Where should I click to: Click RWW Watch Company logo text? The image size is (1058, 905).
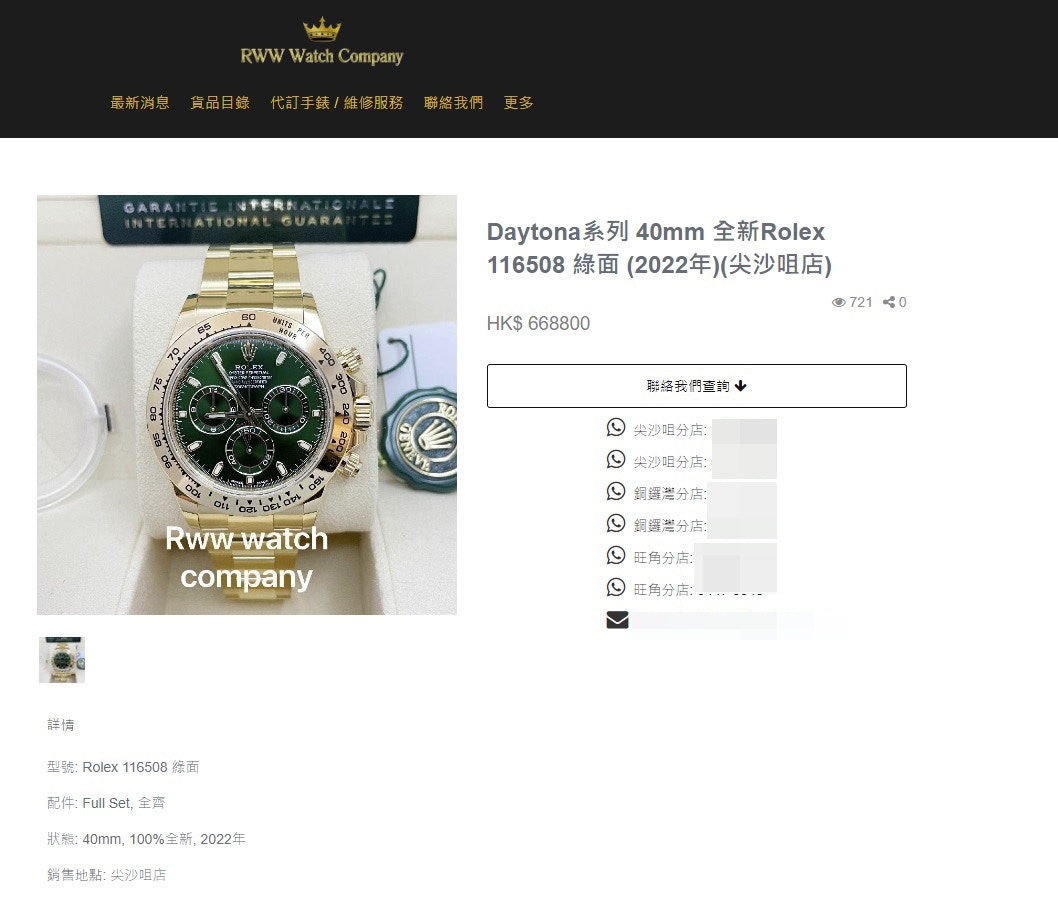[322, 56]
